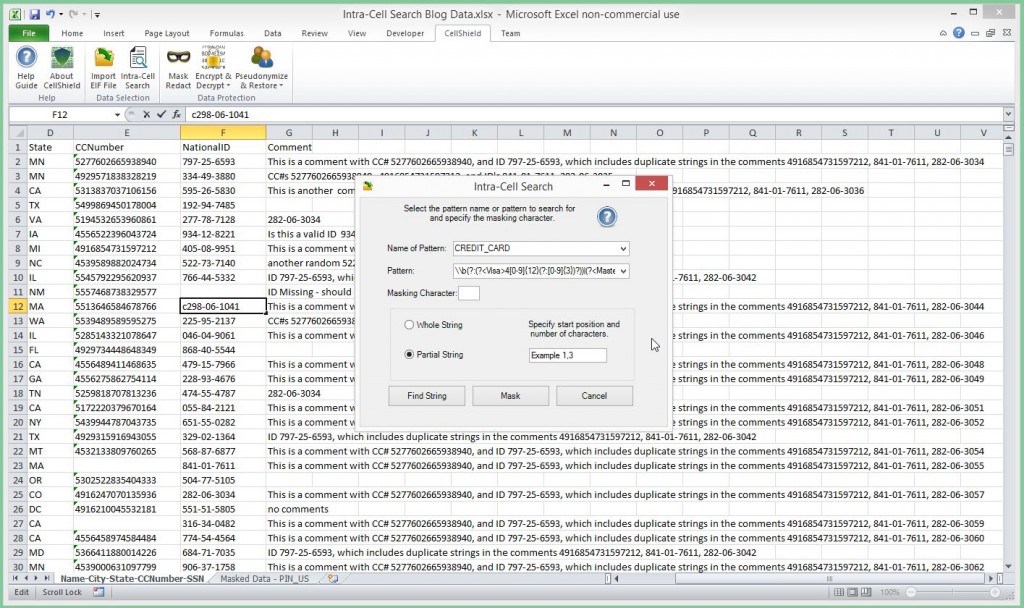The width and height of the screenshot is (1024, 608).
Task: Open Encrypt & Decrypt menu
Action: pos(213,67)
